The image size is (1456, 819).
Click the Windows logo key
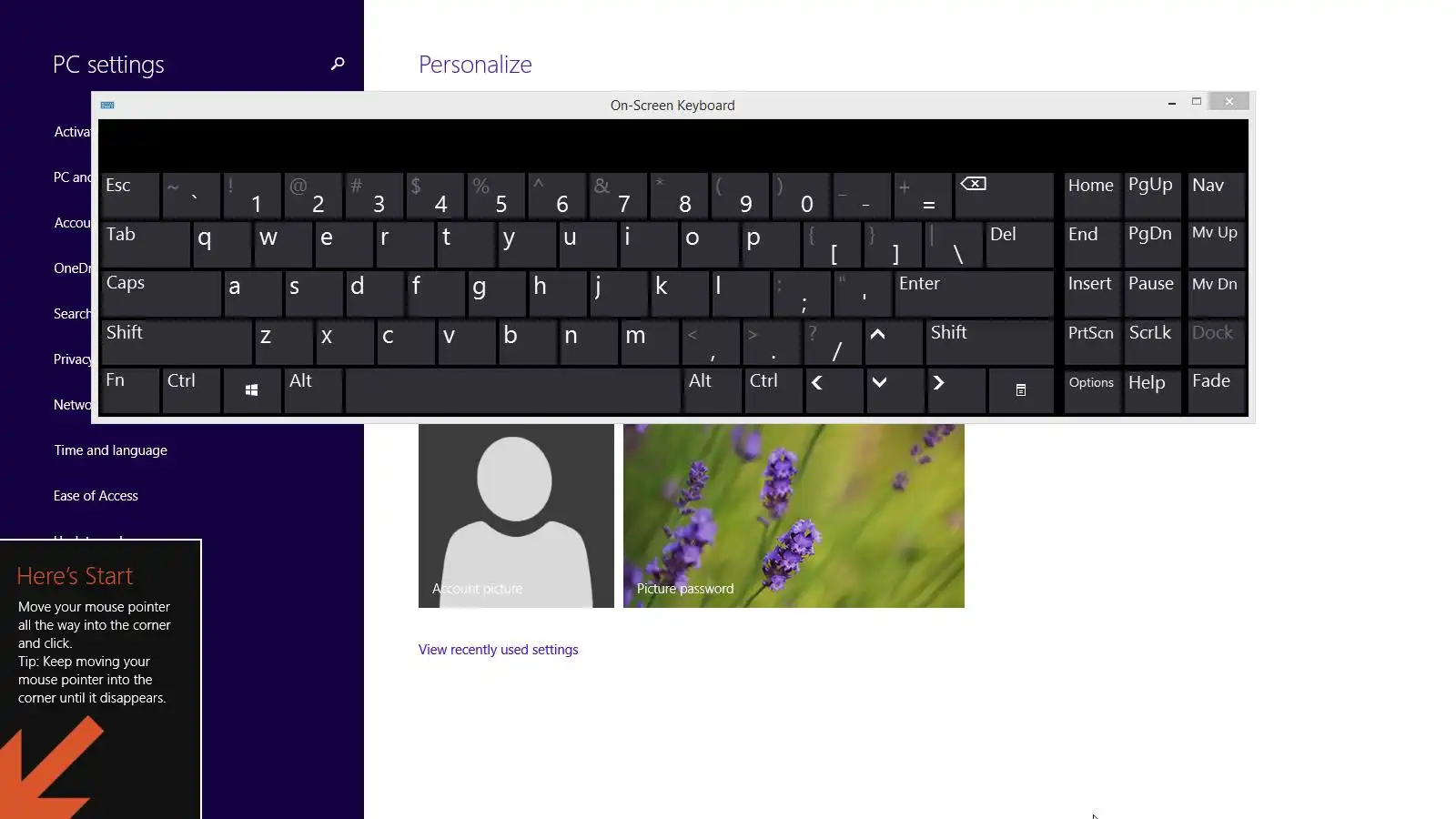coord(252,390)
